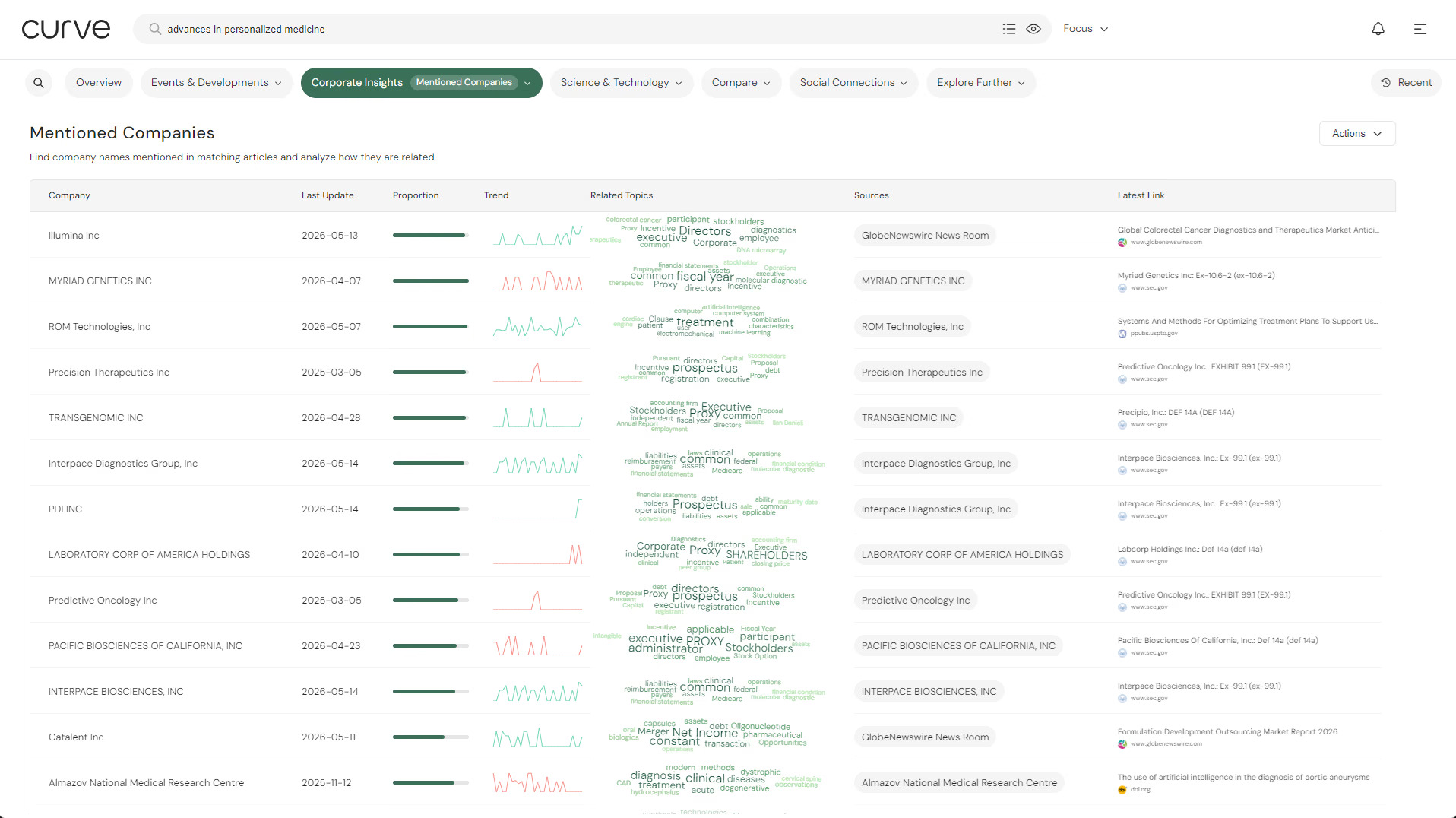Sort by the Last Update column header
The height and width of the screenshot is (818, 1456).
328,195
